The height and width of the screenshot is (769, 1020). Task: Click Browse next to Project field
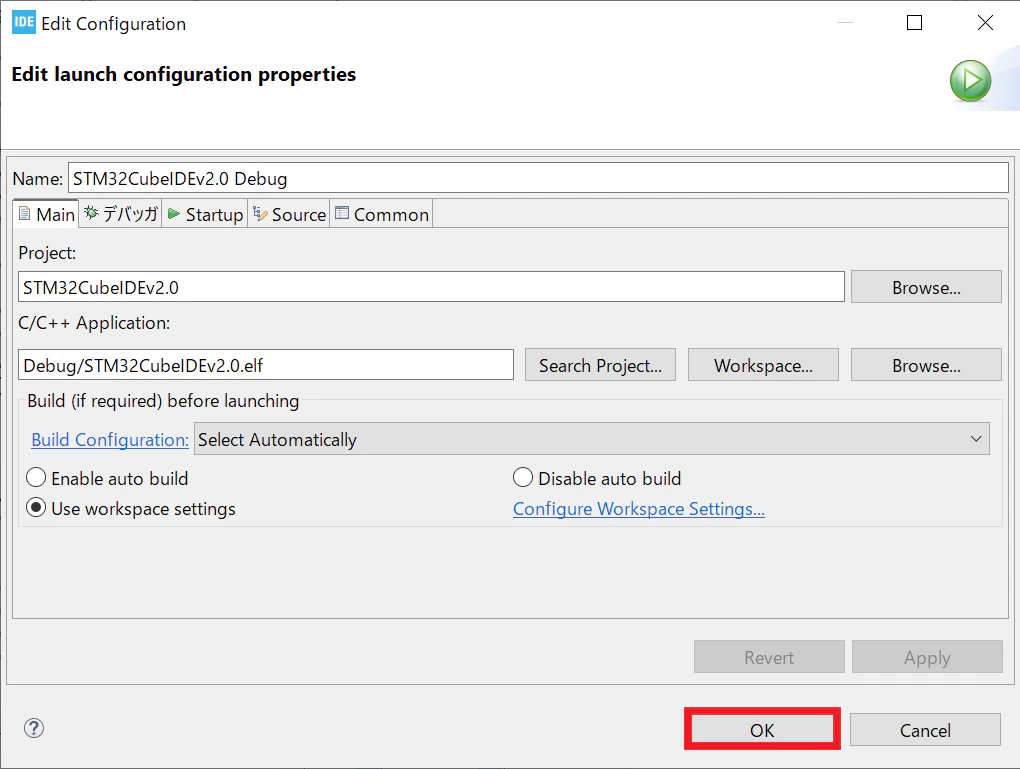coord(926,287)
